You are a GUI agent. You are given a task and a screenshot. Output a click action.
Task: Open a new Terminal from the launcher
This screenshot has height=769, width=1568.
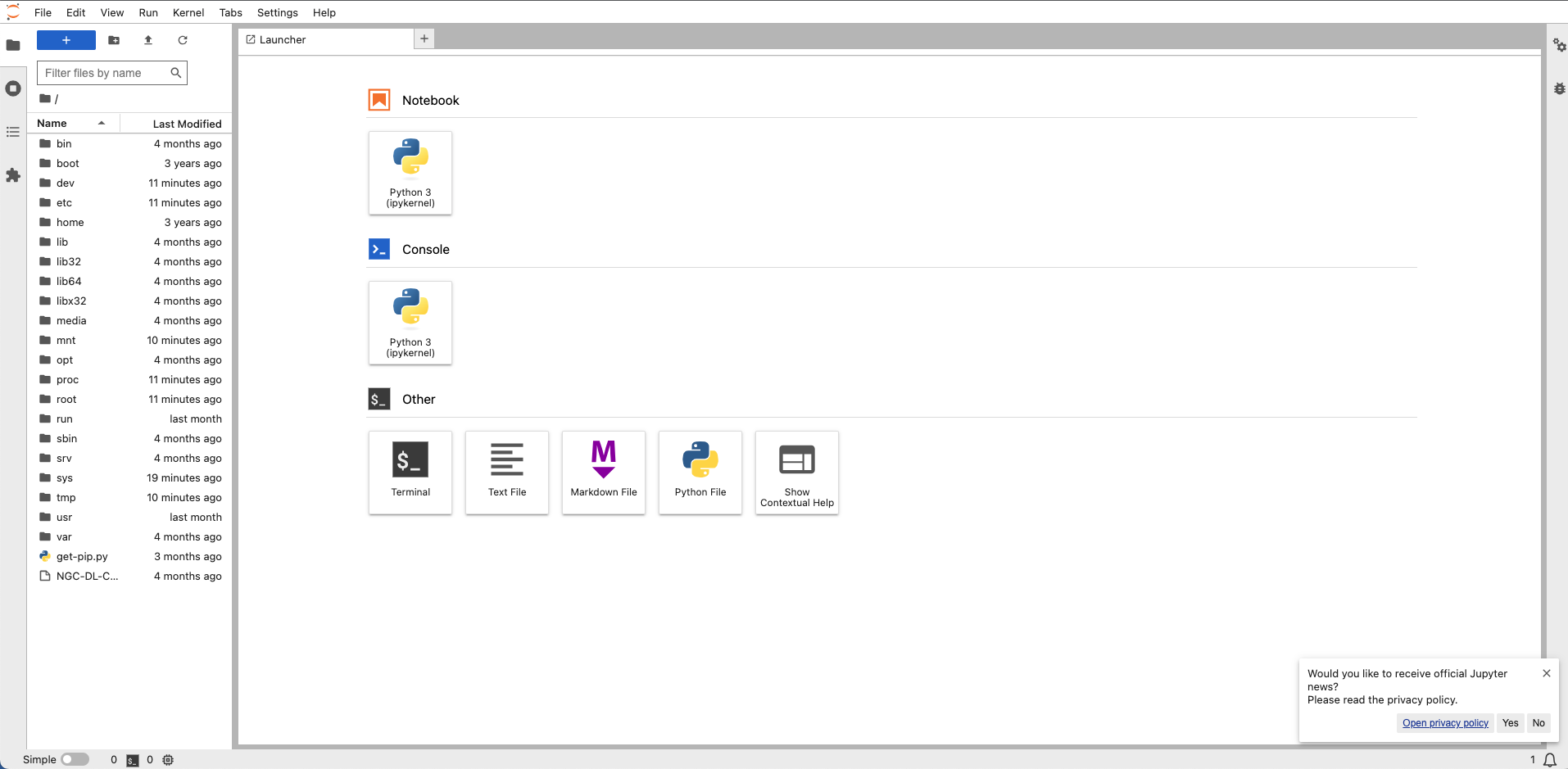coord(410,473)
